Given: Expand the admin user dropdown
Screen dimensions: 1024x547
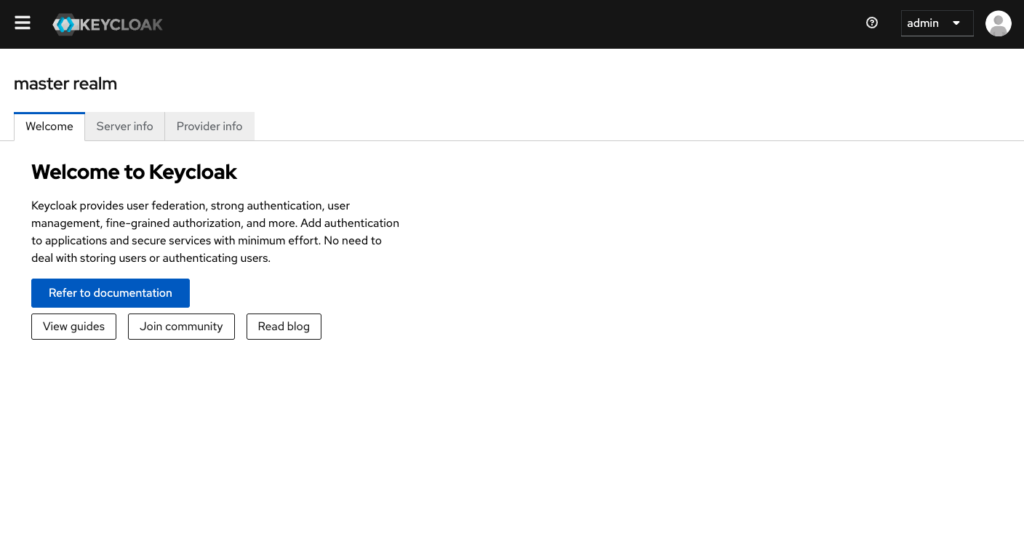Looking at the screenshot, I should (x=936, y=23).
